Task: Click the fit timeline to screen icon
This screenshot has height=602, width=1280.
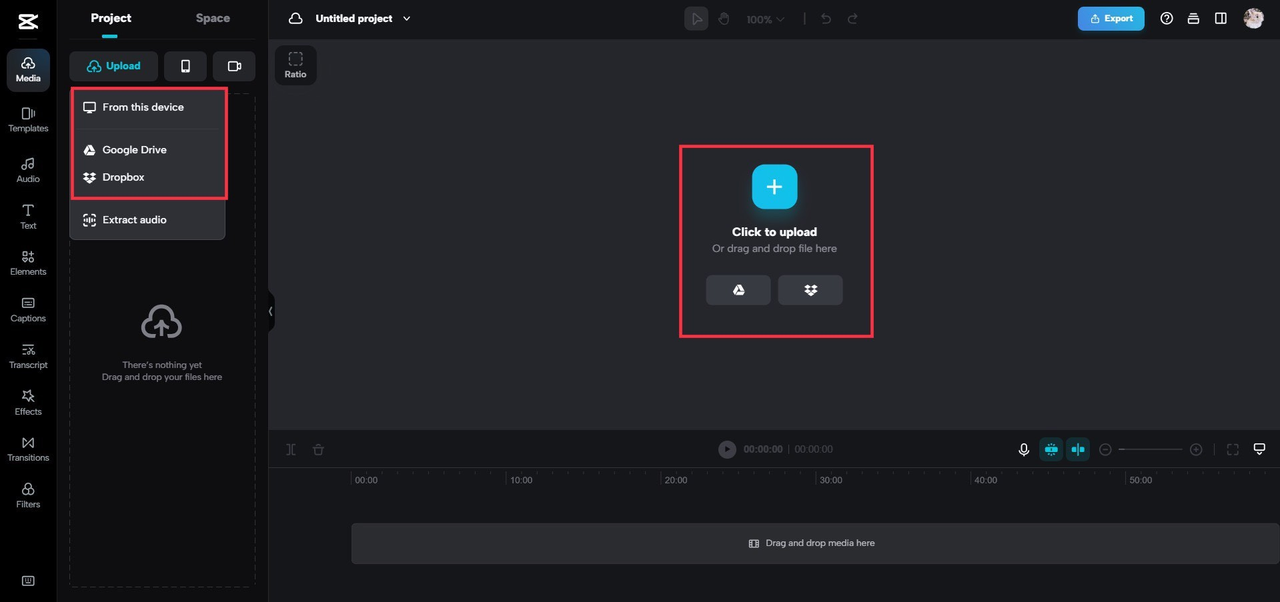Action: (1233, 450)
